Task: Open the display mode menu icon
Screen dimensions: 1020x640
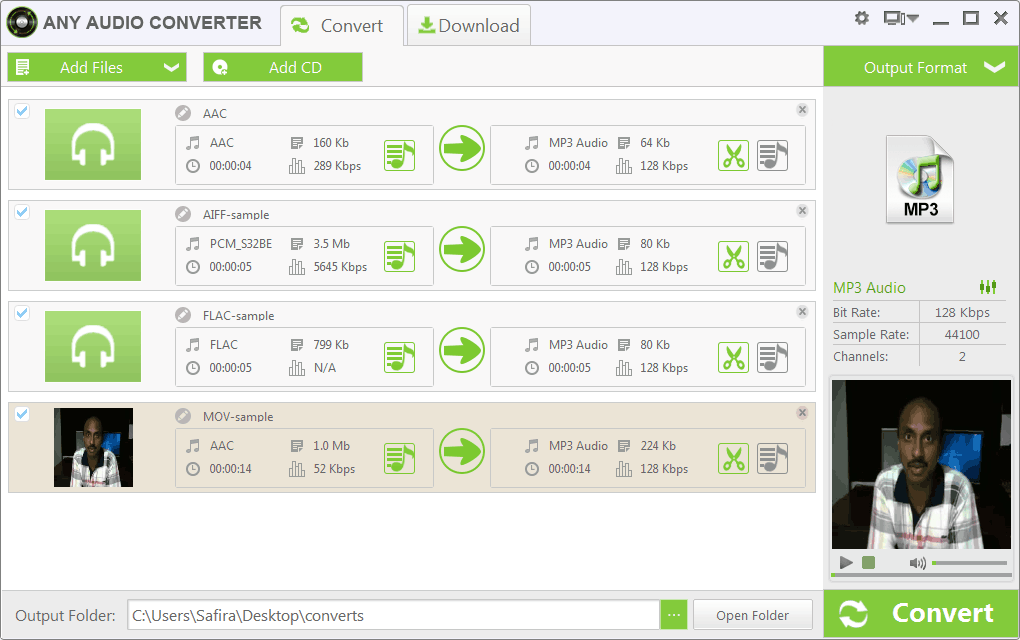Action: coord(900,18)
